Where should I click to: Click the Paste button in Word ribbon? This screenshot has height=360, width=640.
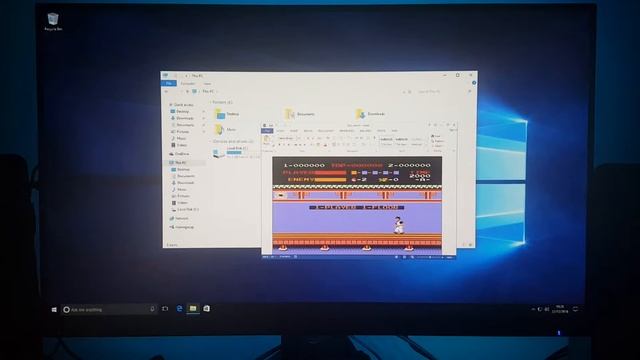pyautogui.click(x=267, y=141)
